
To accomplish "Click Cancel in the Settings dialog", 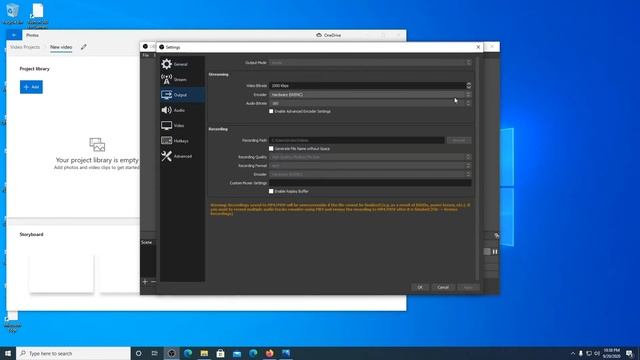I will [443, 287].
